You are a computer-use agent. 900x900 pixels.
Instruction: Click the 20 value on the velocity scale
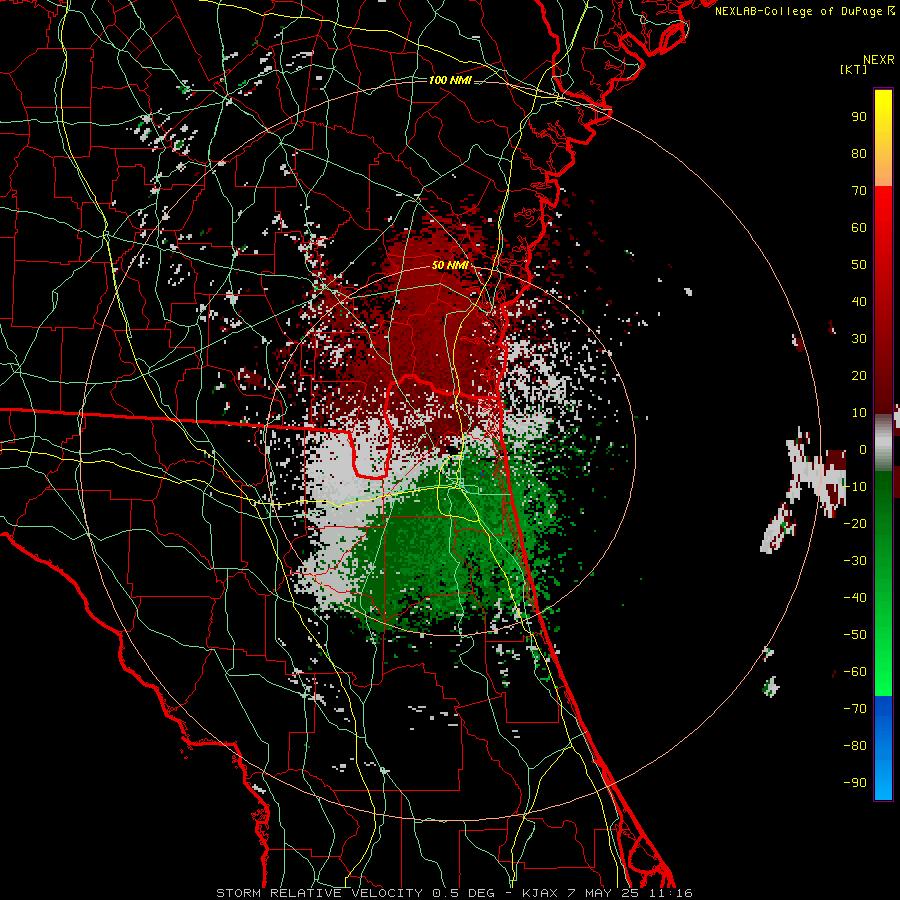coord(859,375)
